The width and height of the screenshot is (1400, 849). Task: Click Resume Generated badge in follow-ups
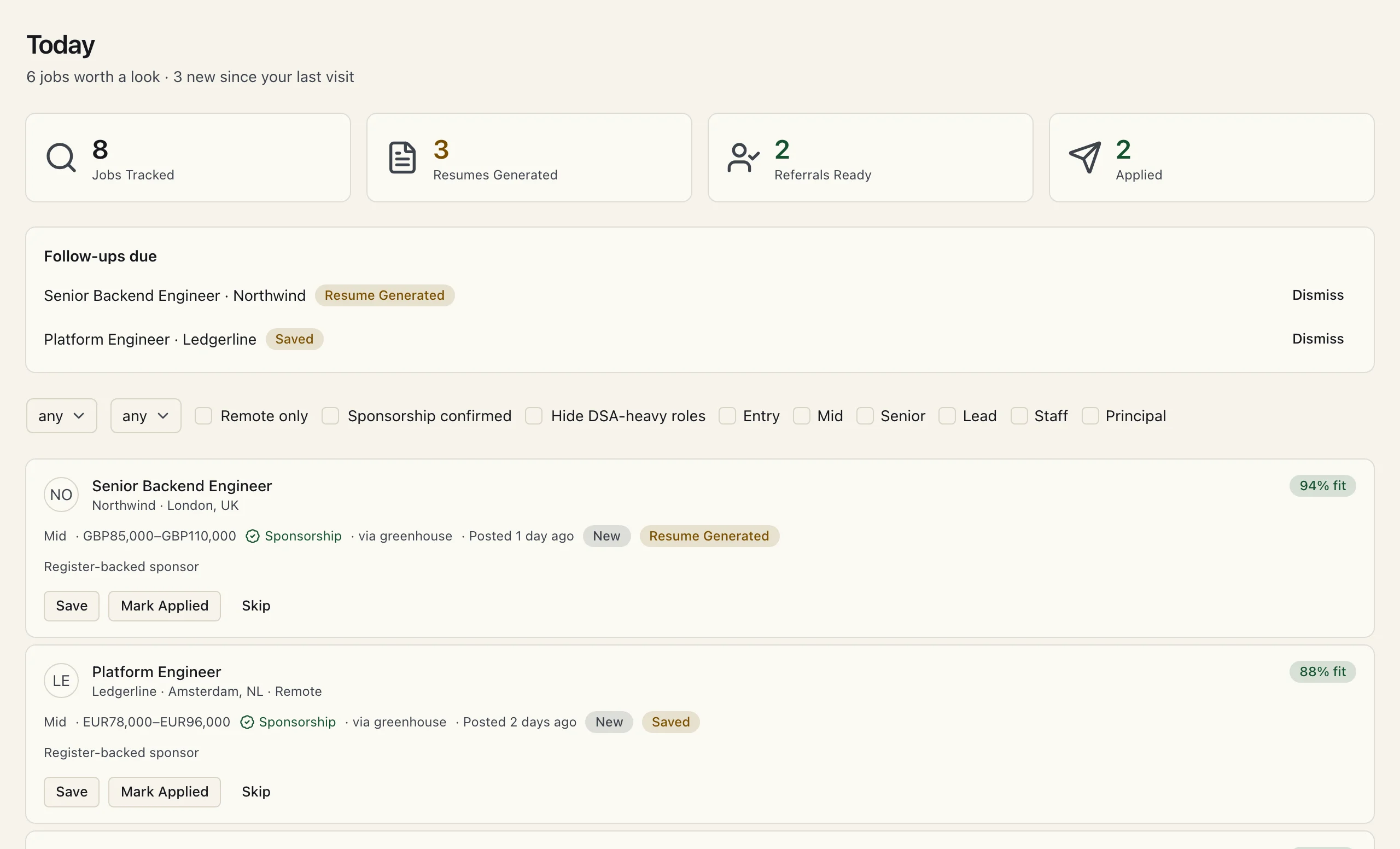pyautogui.click(x=384, y=295)
